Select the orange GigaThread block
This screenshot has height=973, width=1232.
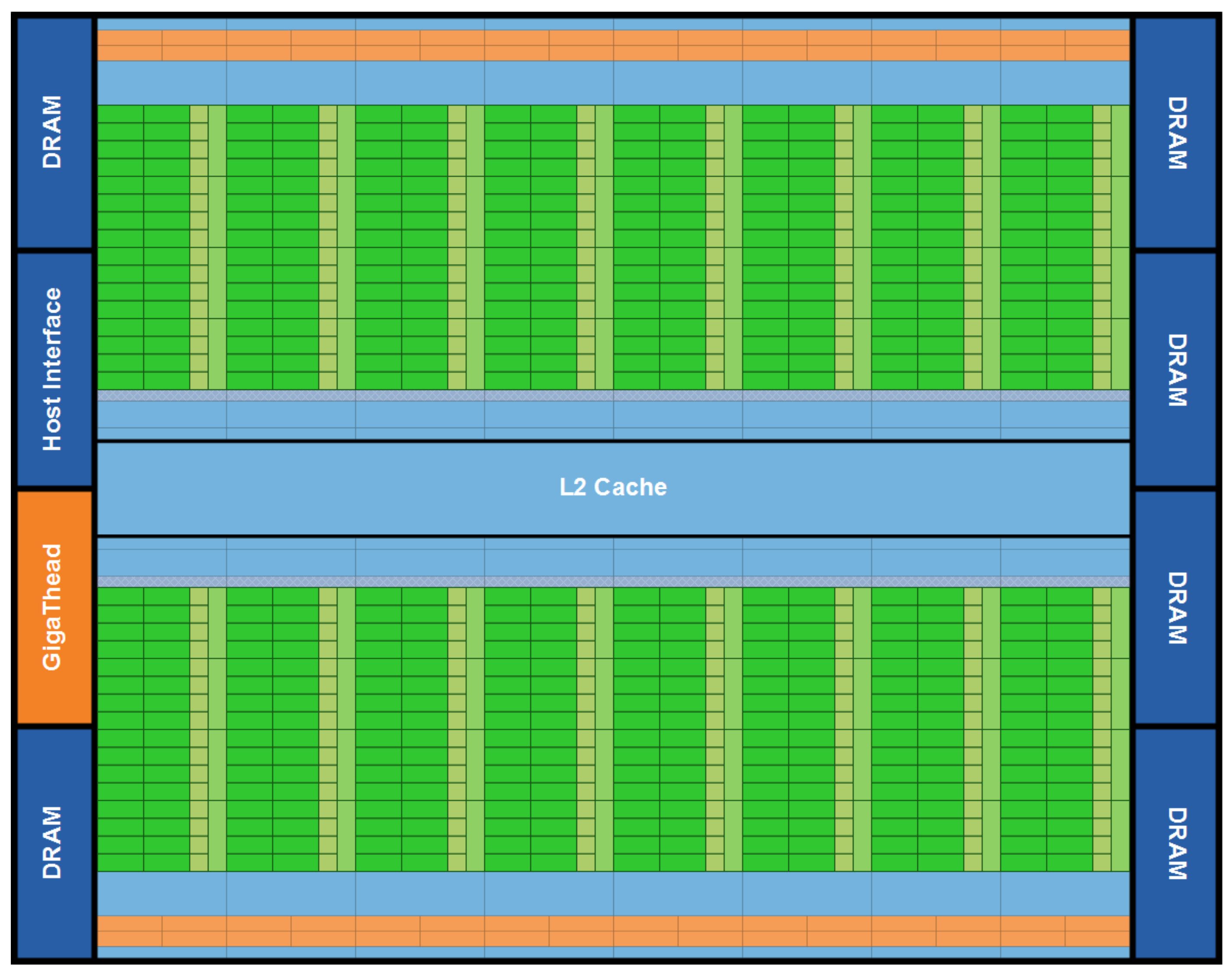point(54,607)
